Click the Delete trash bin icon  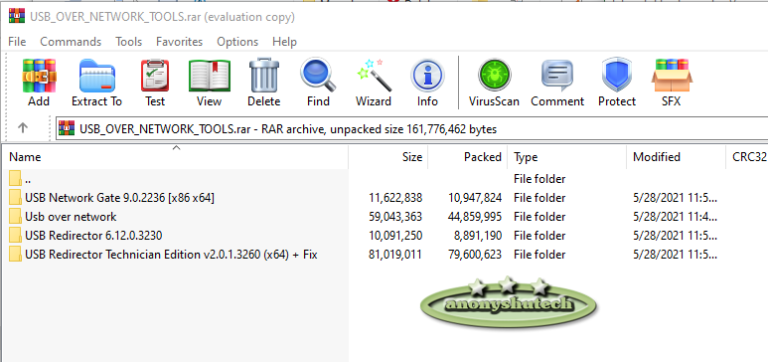(264, 76)
